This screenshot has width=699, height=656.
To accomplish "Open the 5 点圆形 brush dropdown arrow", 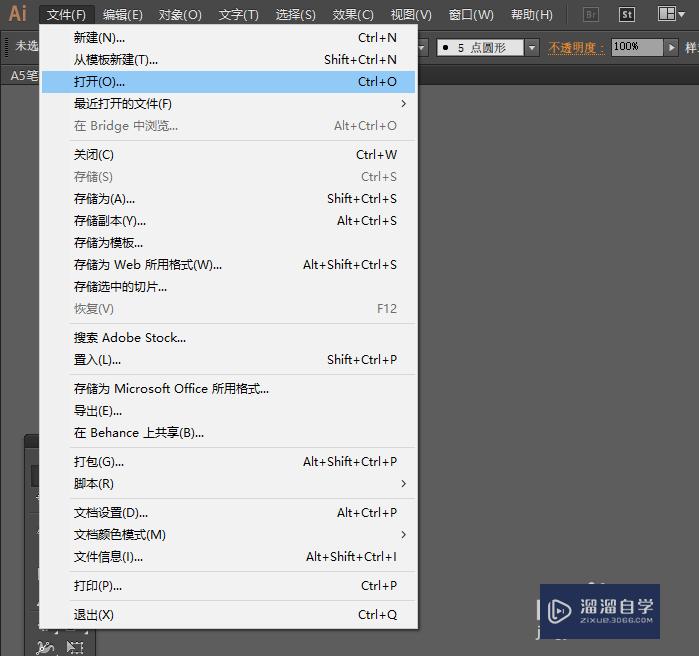I will (x=531, y=47).
